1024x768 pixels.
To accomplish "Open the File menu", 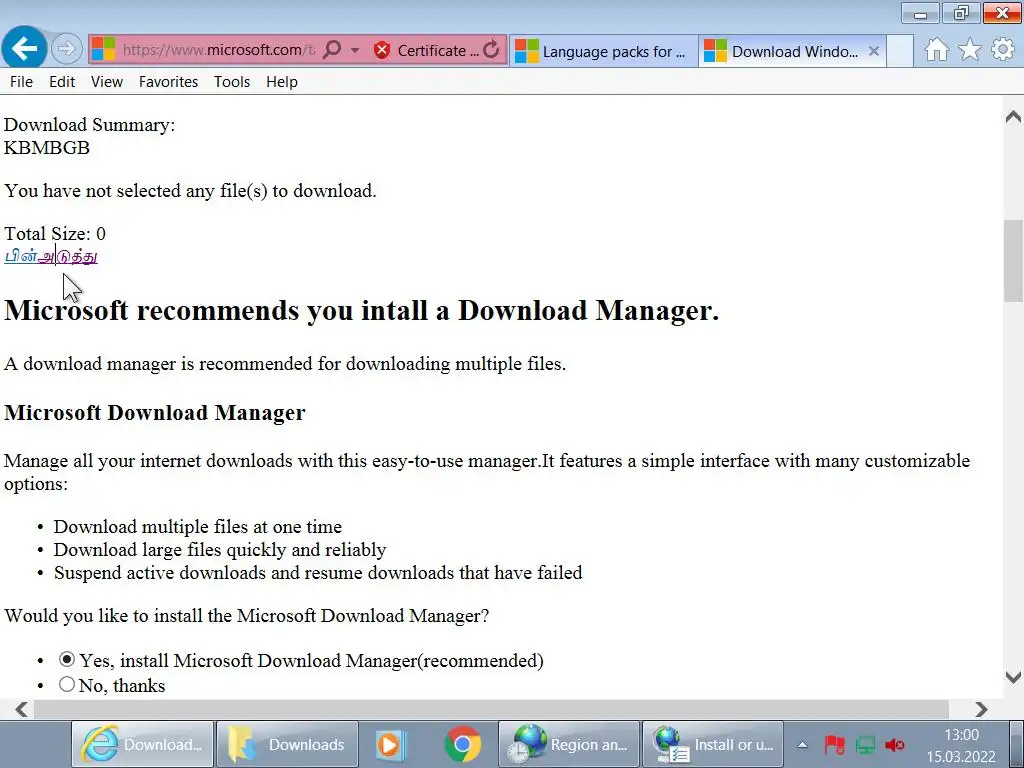I will 21,82.
